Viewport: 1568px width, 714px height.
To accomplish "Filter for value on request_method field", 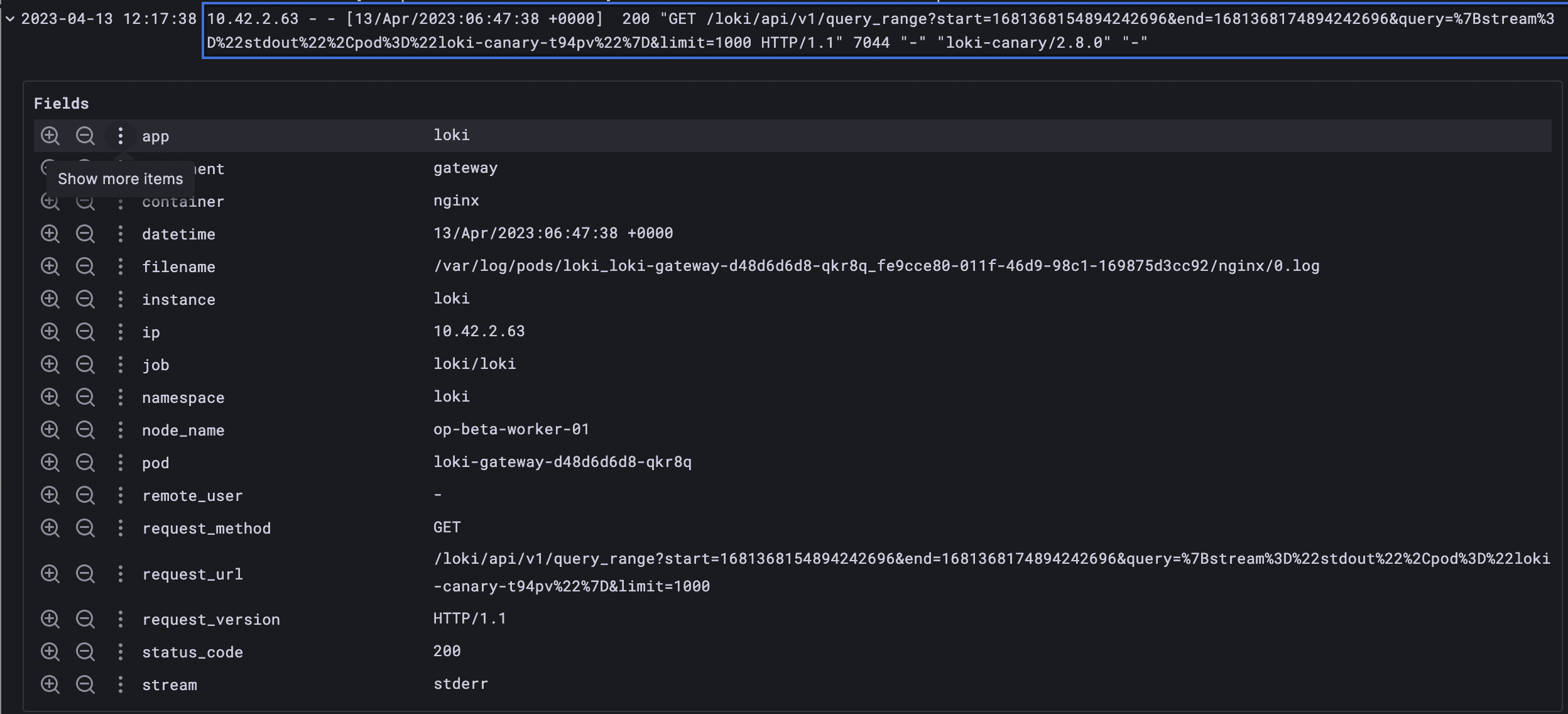I will 50,528.
